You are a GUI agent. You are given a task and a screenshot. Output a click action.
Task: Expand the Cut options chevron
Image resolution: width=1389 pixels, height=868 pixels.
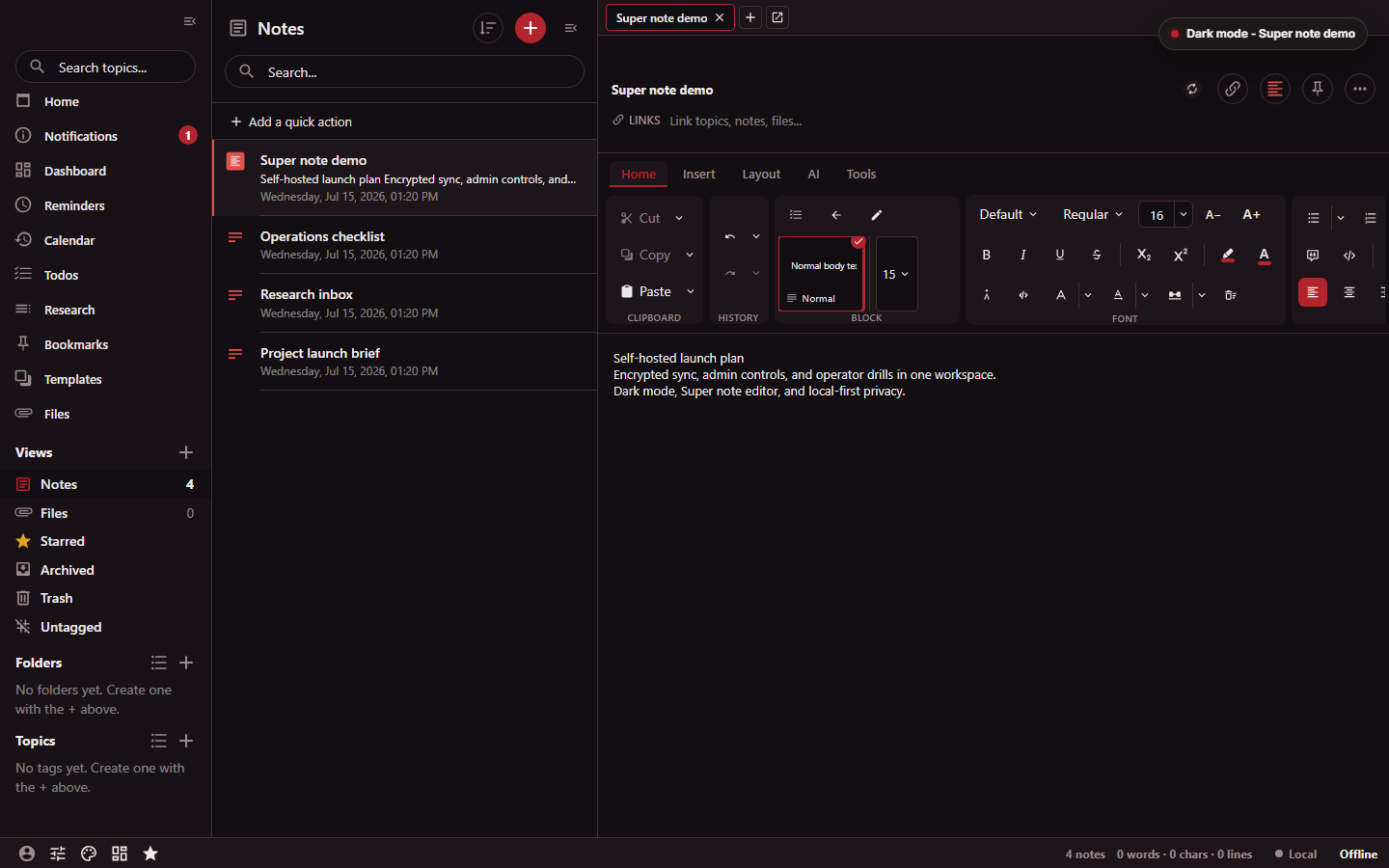click(x=679, y=218)
